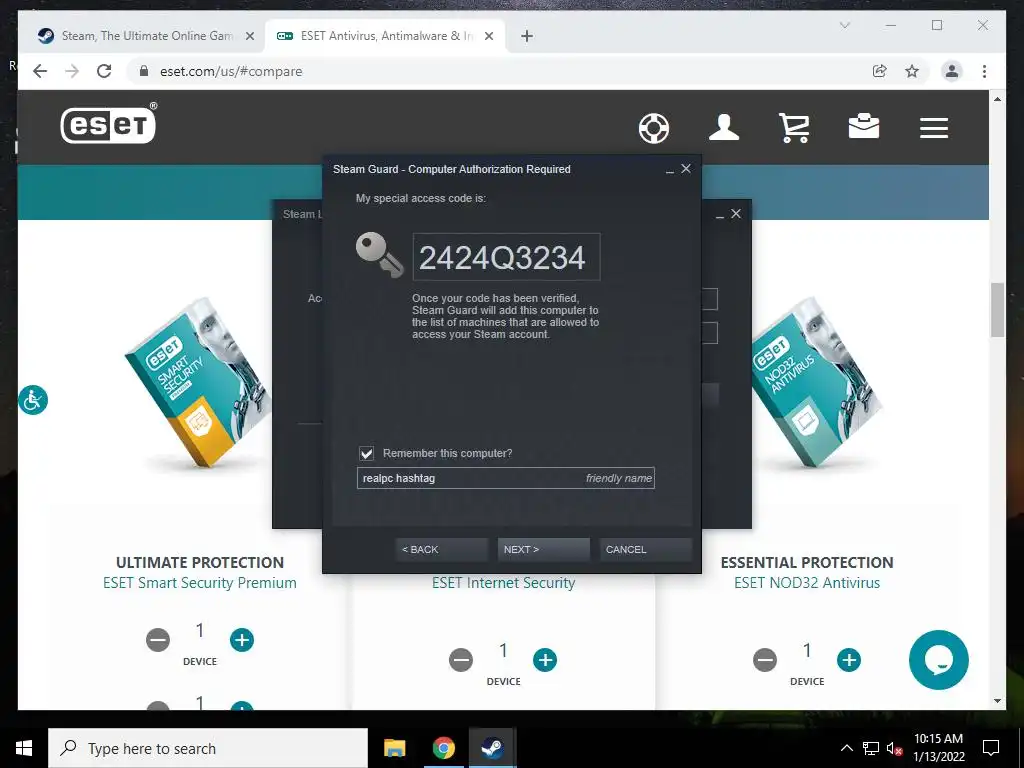Close the background Steam Login window
Screen dimensions: 1024x768
click(x=736, y=214)
